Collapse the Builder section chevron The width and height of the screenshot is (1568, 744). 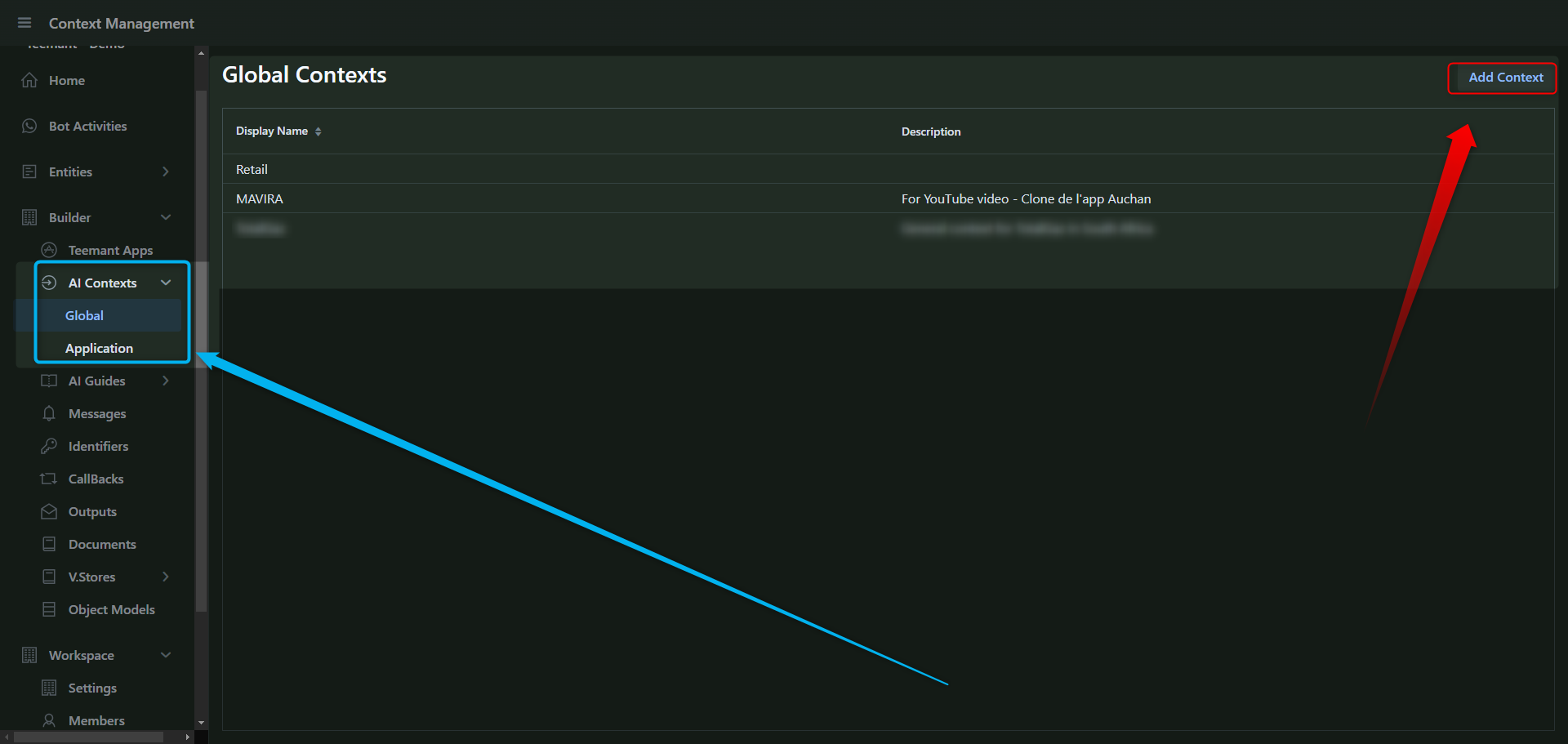pyautogui.click(x=166, y=217)
